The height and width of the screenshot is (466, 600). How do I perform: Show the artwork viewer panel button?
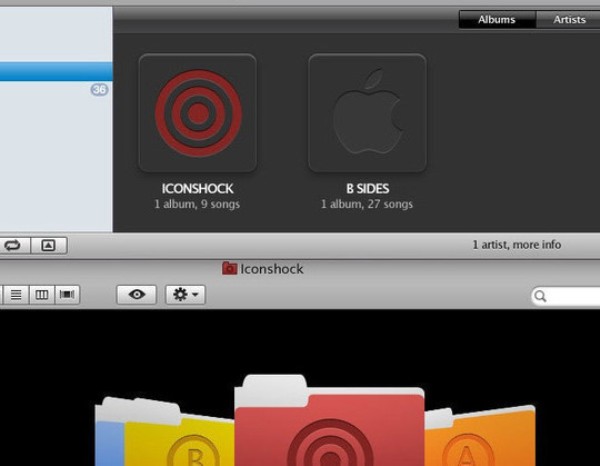pos(47,245)
